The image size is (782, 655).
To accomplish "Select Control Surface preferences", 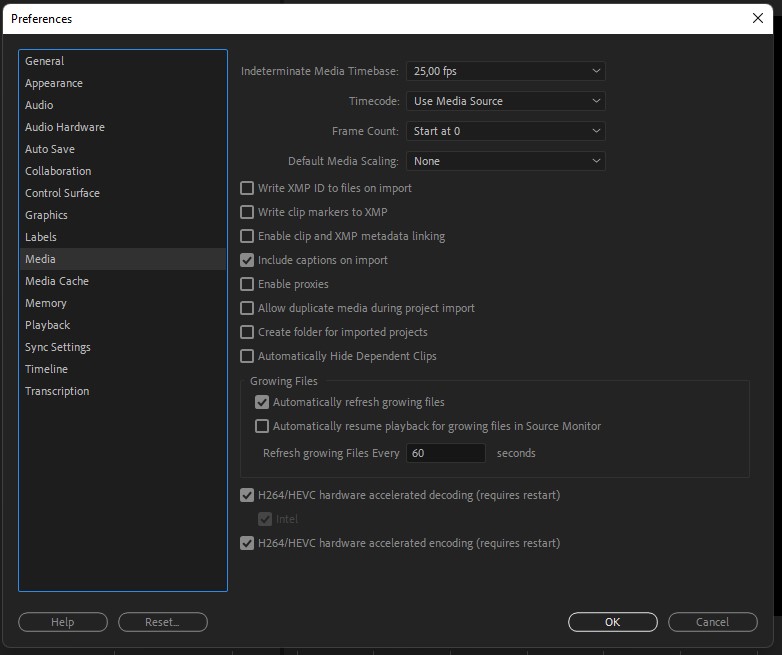I will pyautogui.click(x=122, y=193).
